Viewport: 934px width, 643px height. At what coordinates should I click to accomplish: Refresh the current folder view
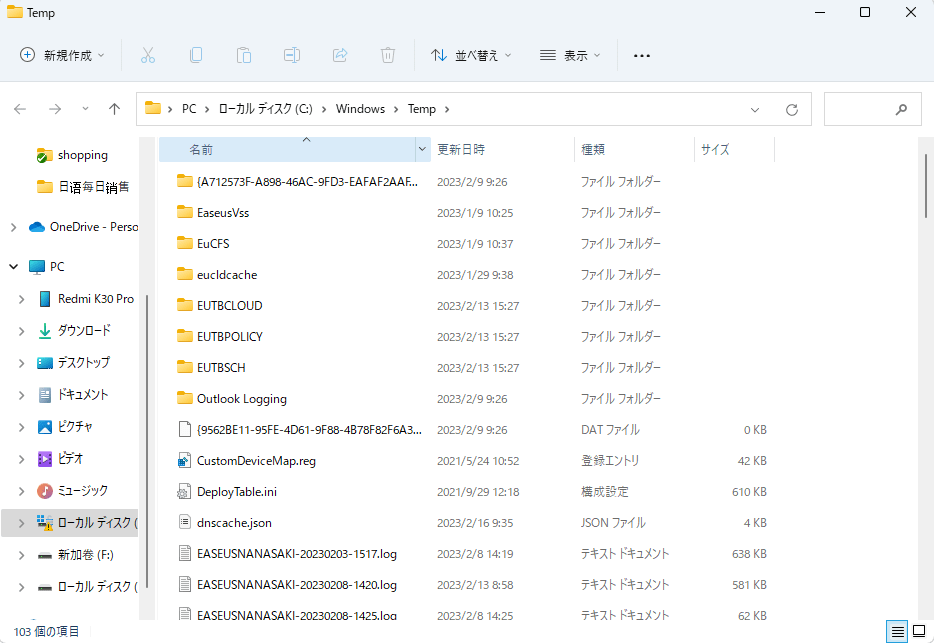[792, 109]
